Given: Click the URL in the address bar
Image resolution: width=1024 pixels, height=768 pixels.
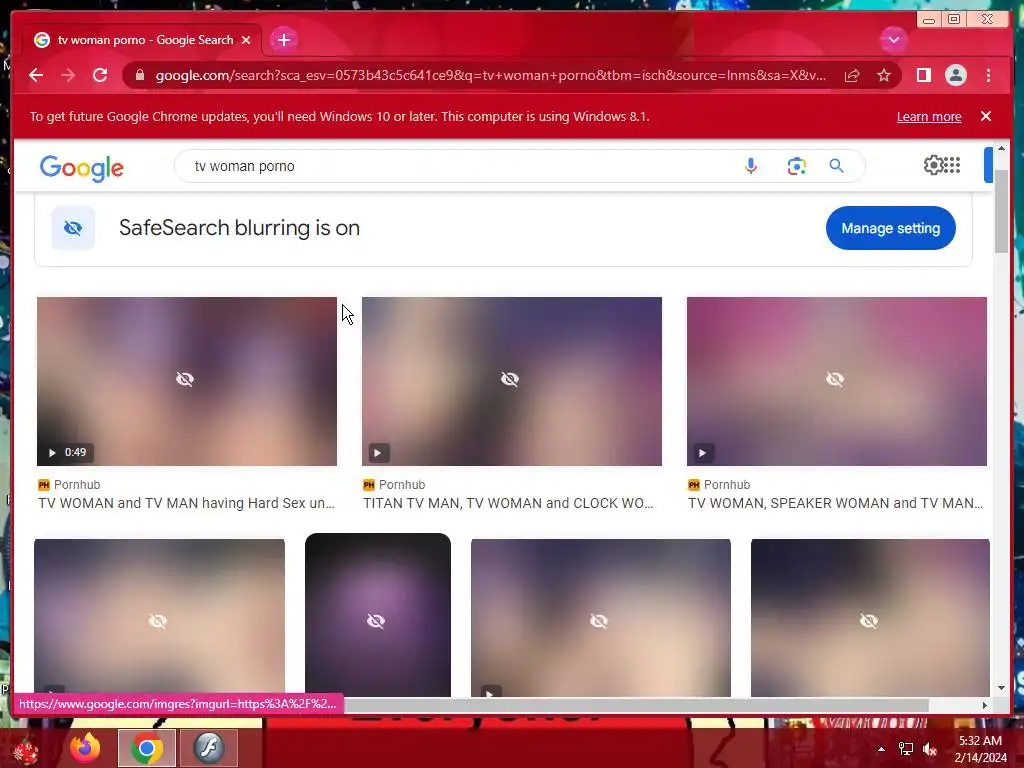Looking at the screenshot, I should tap(490, 76).
